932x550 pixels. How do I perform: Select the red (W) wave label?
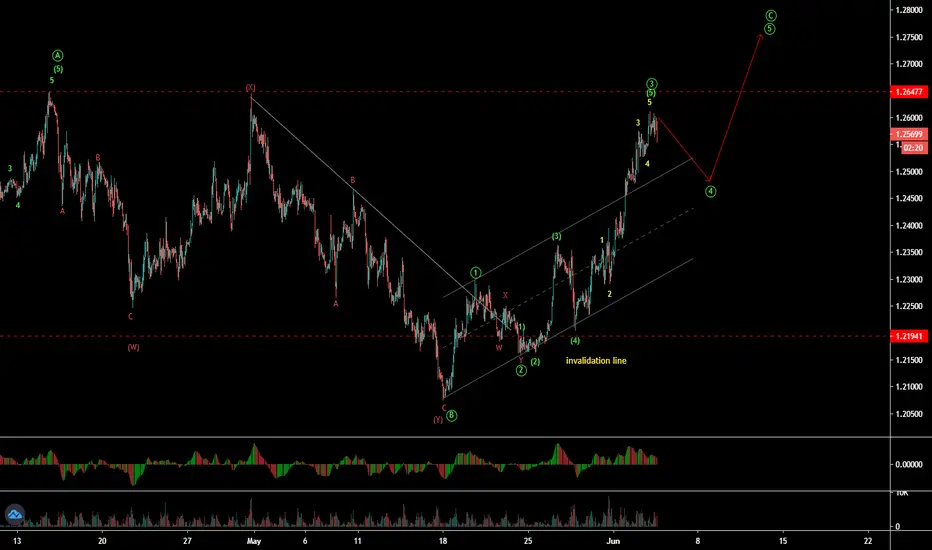133,347
